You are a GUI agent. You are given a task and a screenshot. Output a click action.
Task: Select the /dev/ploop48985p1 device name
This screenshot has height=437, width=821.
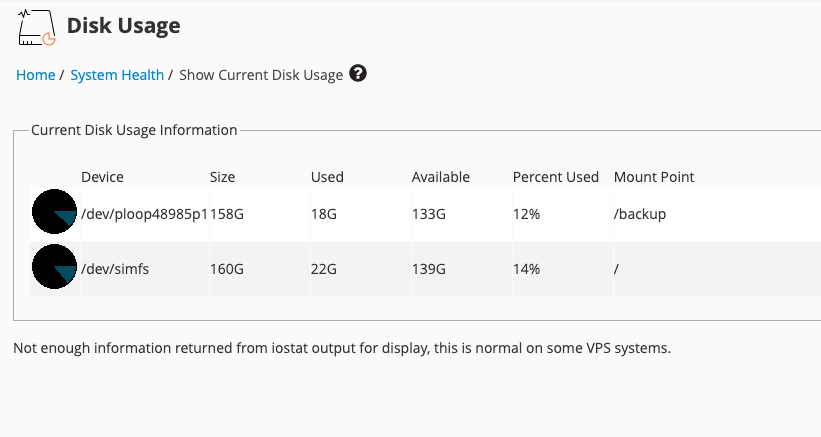click(144, 214)
